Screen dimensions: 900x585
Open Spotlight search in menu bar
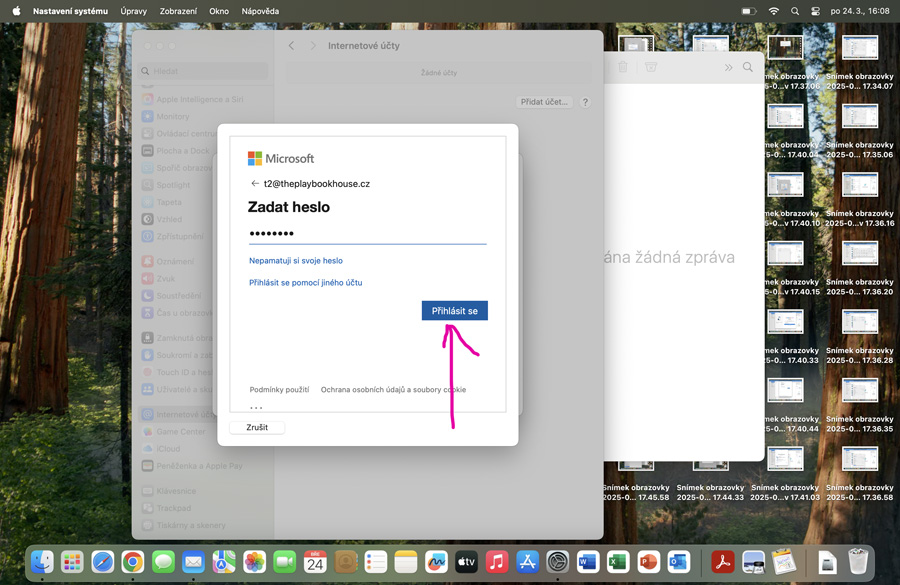[795, 11]
